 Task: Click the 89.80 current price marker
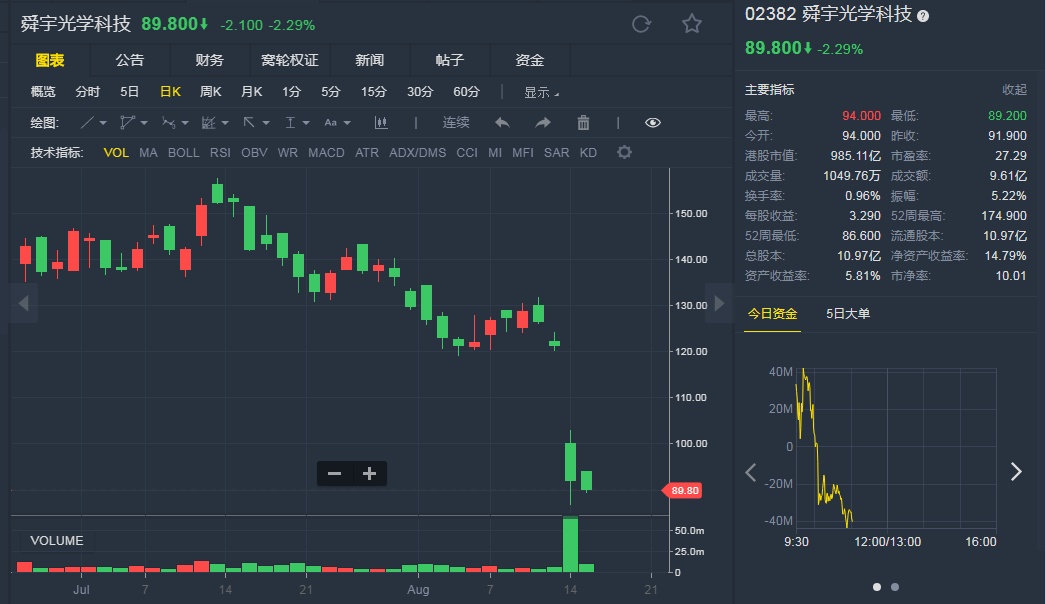tap(682, 491)
